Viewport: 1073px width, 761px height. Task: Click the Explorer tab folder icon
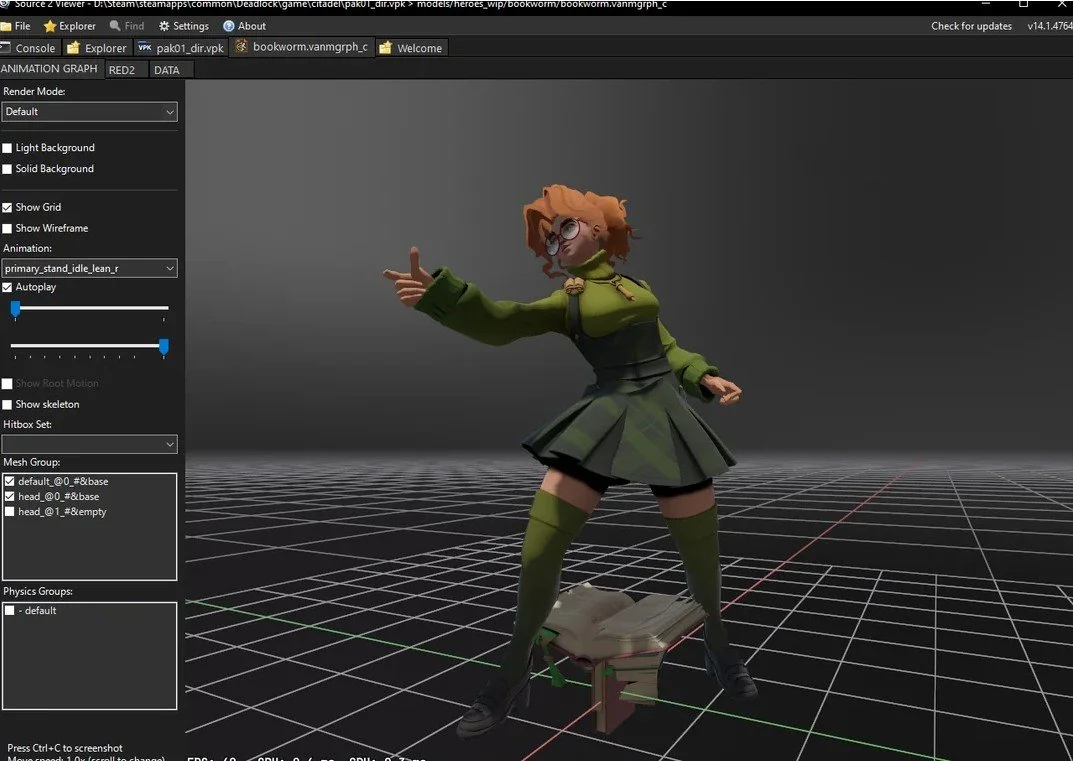pyautogui.click(x=73, y=48)
